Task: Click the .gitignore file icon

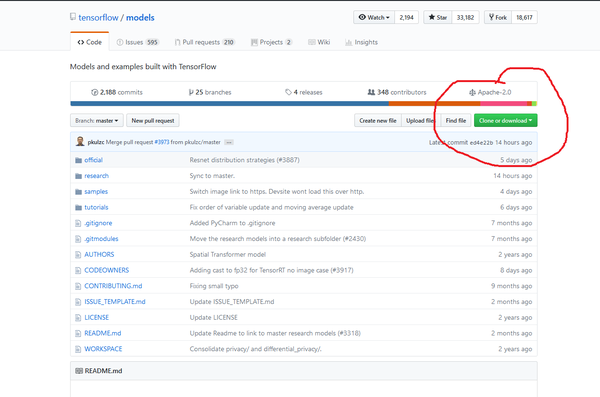Action: click(78, 223)
